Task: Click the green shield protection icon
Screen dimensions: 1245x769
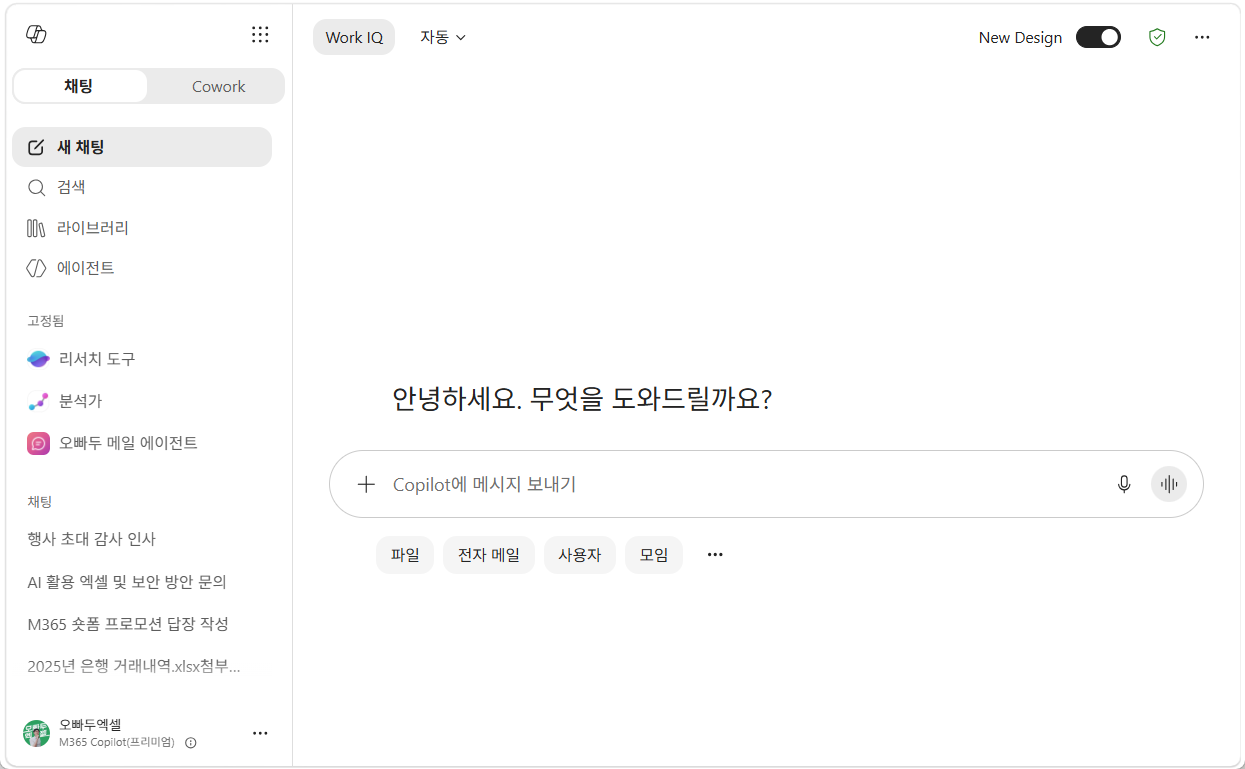Action: pos(1157,37)
